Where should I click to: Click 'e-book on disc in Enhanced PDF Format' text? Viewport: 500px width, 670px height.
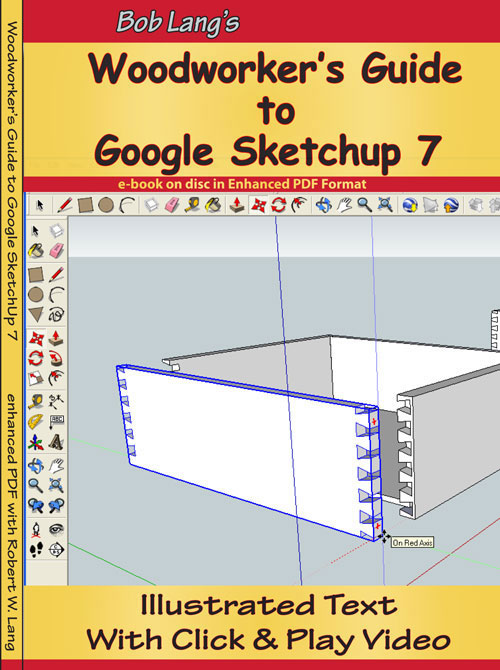242,184
